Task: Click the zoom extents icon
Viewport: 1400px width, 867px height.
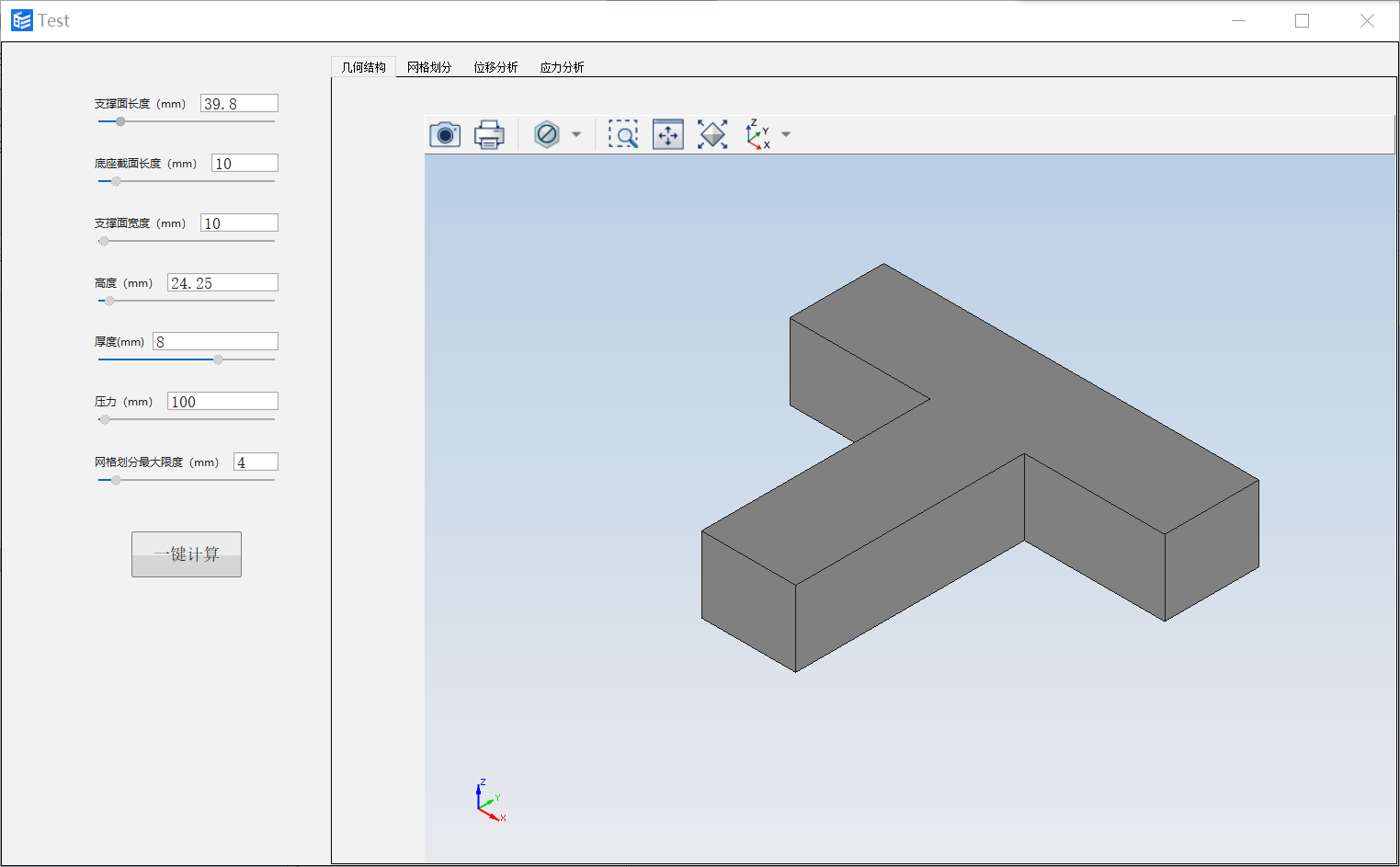Action: pos(712,134)
